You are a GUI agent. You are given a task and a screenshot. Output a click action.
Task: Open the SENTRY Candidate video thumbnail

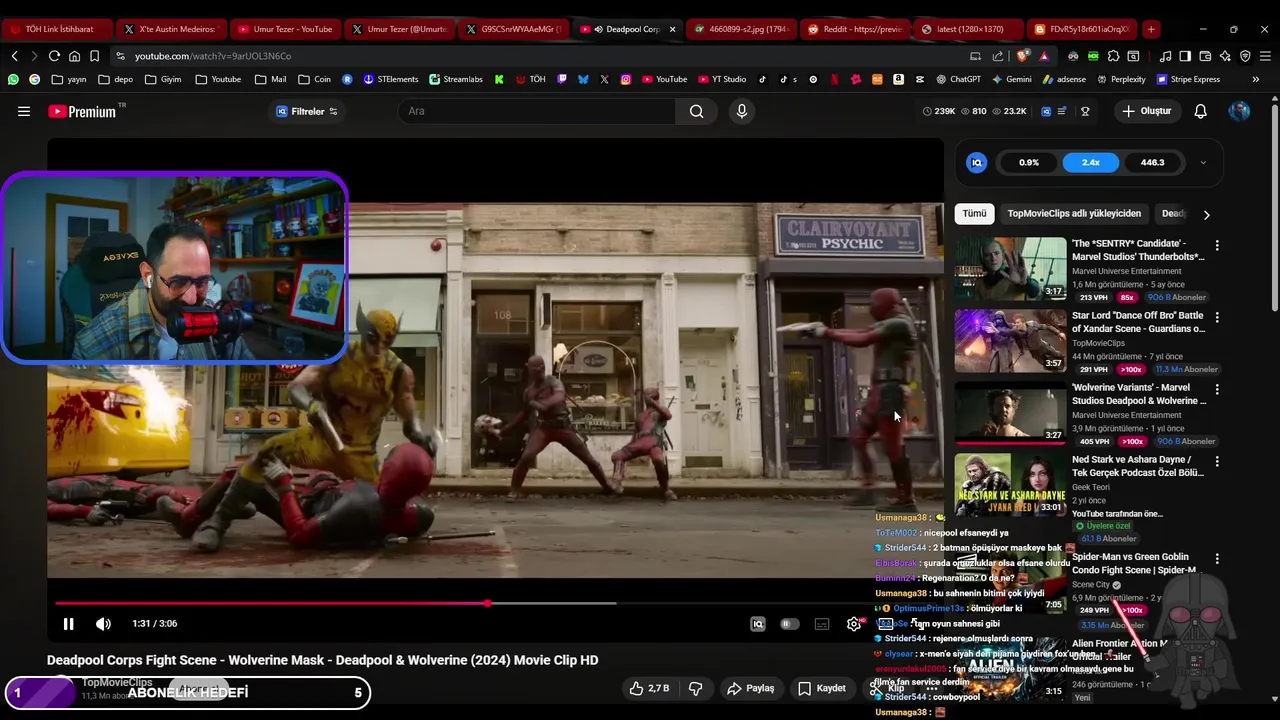[x=1010, y=268]
